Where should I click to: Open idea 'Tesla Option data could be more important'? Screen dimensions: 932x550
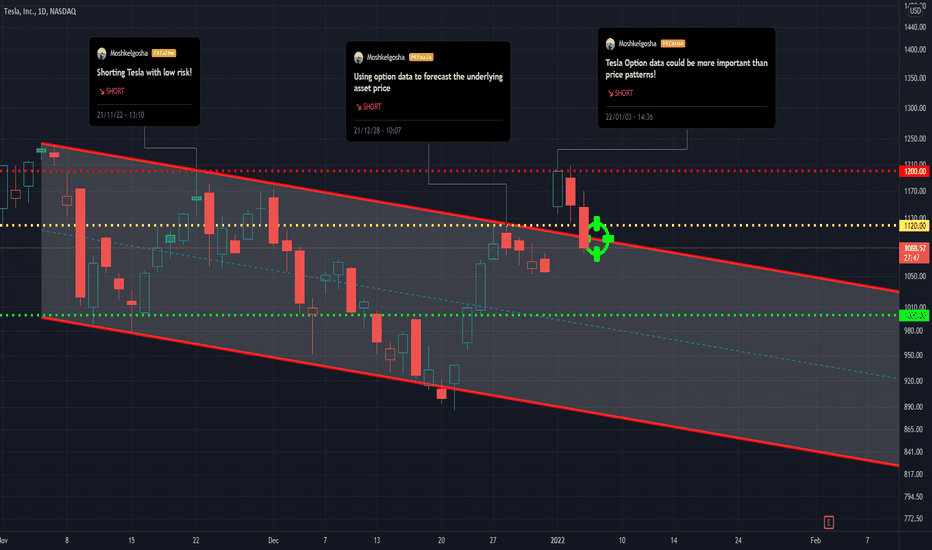[687, 68]
